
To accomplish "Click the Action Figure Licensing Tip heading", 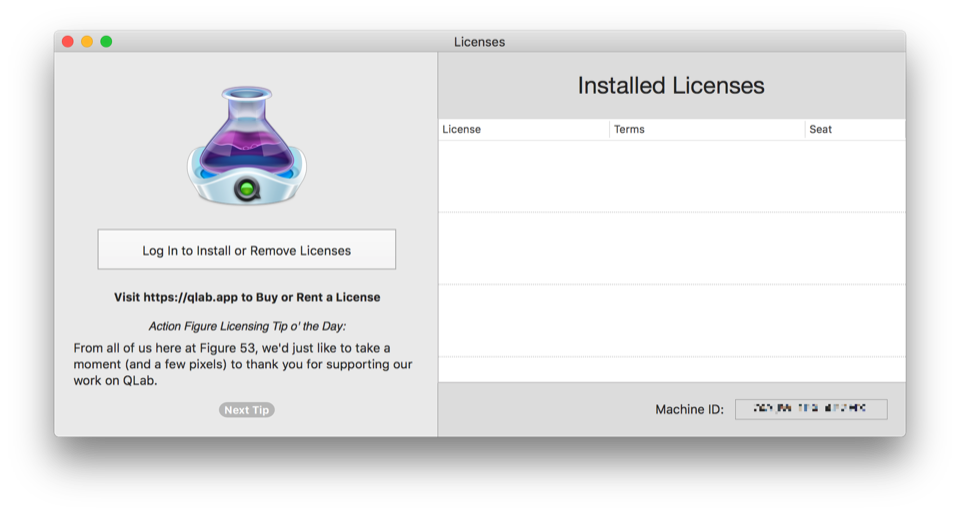I will tap(246, 326).
